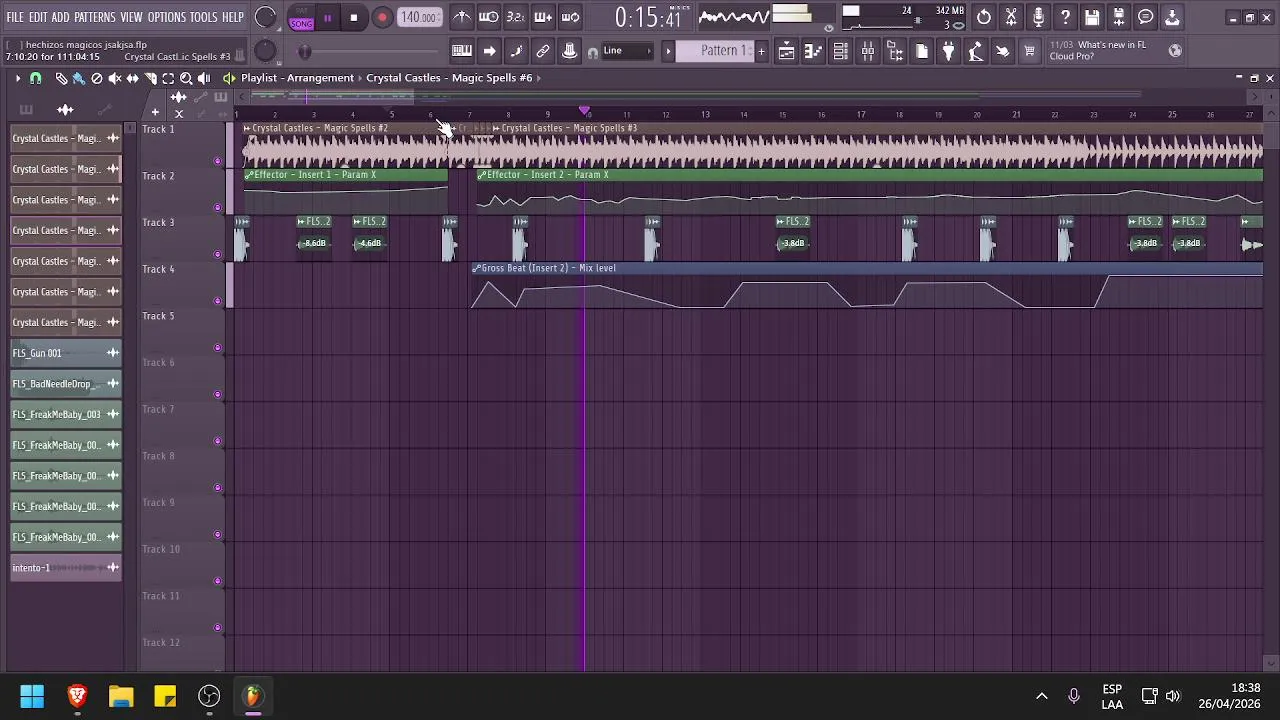Image resolution: width=1280 pixels, height=720 pixels.
Task: Open the OPTIONS menu
Action: tap(167, 17)
